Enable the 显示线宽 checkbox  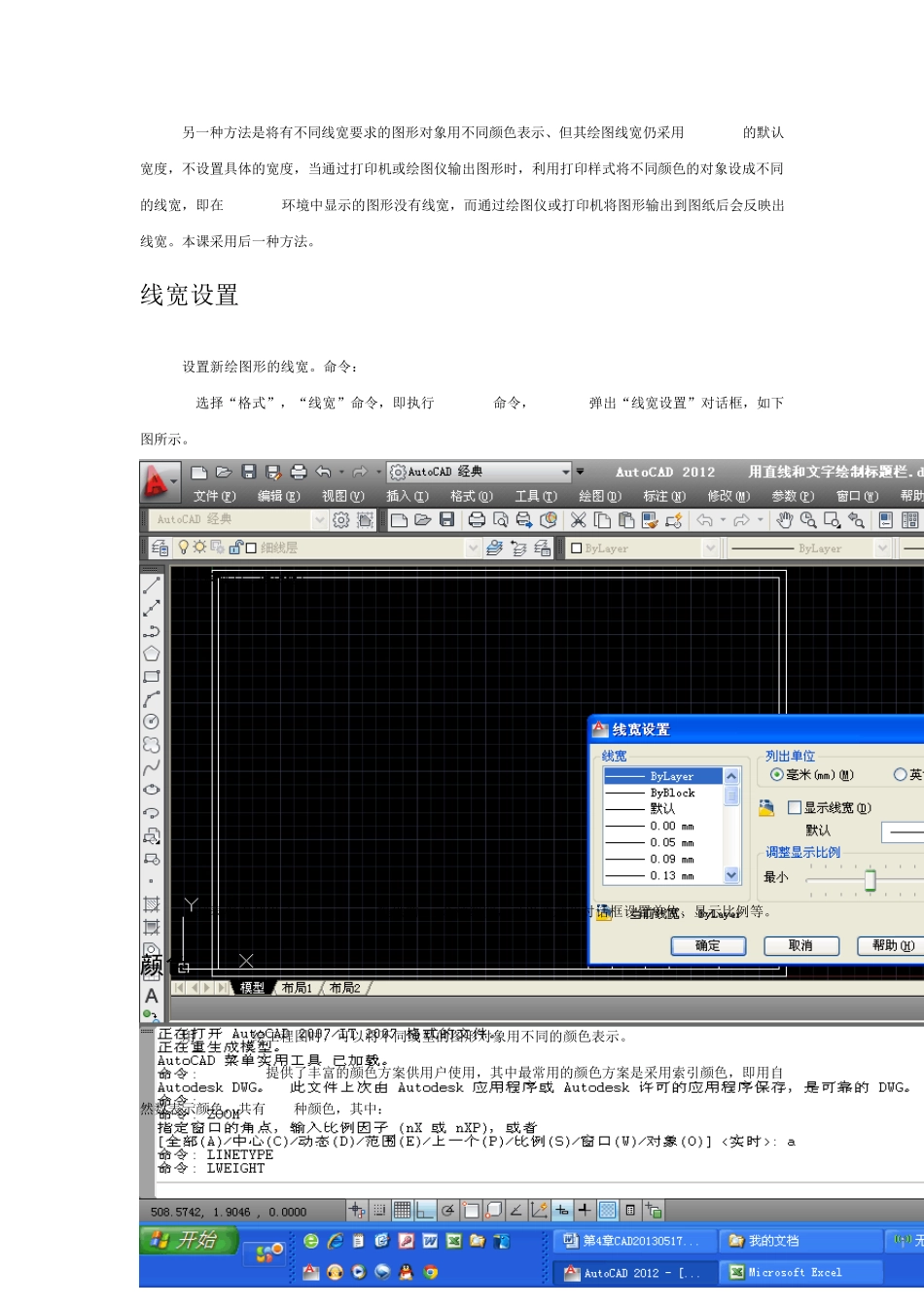pos(795,807)
